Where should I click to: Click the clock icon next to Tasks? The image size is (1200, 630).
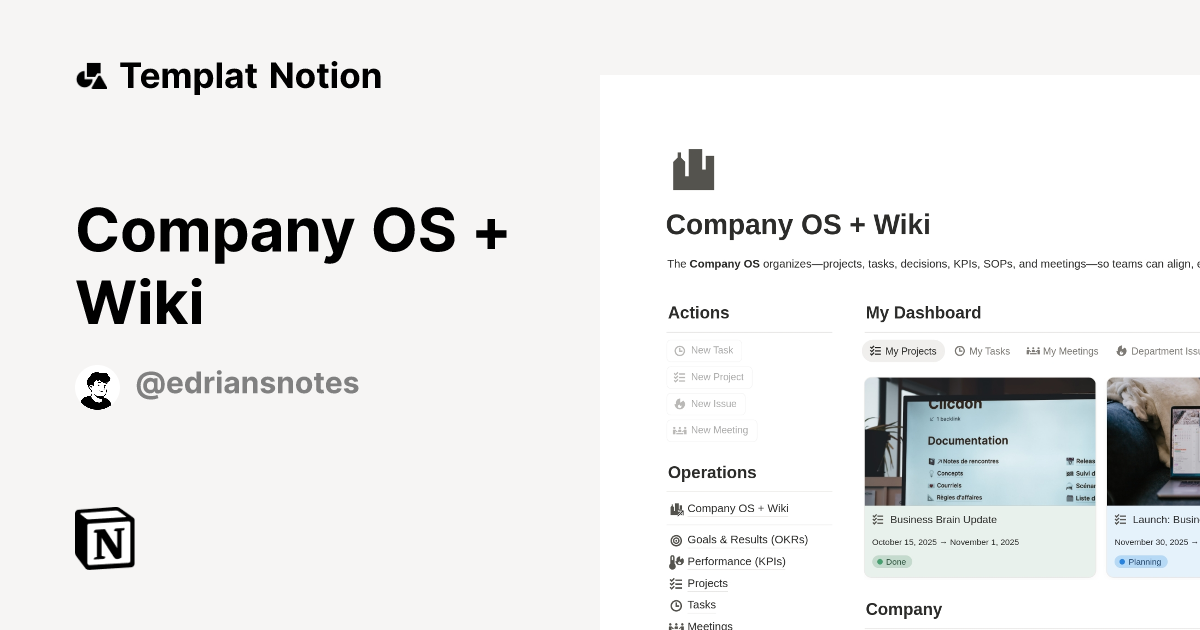[676, 605]
